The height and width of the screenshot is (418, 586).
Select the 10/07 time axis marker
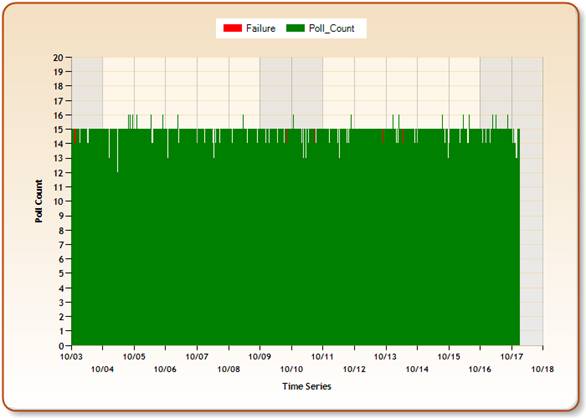[197, 356]
